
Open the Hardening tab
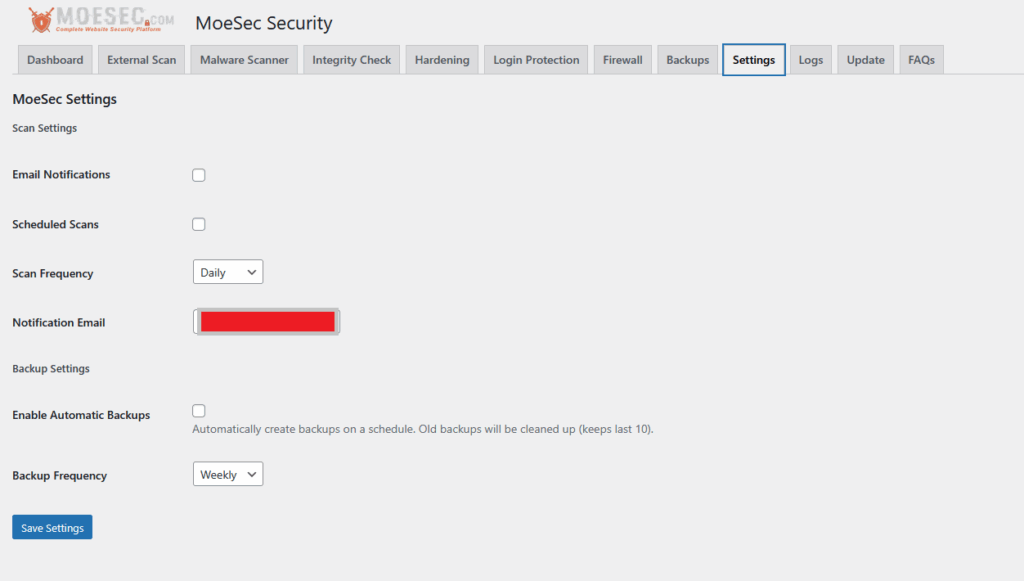pos(441,59)
